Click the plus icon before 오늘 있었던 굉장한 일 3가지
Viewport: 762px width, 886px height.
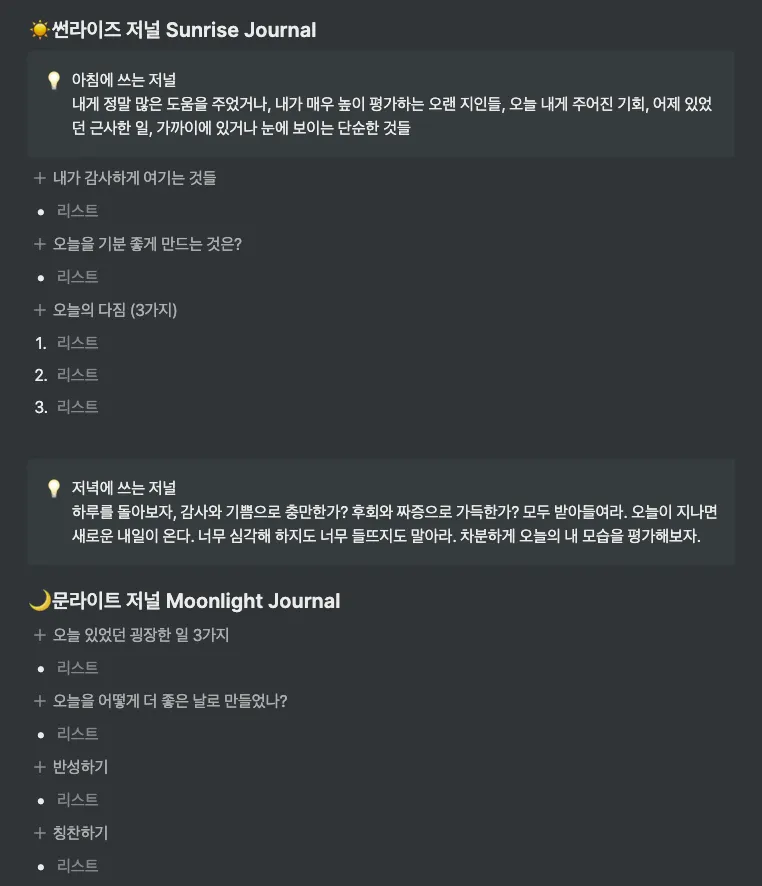[40, 635]
